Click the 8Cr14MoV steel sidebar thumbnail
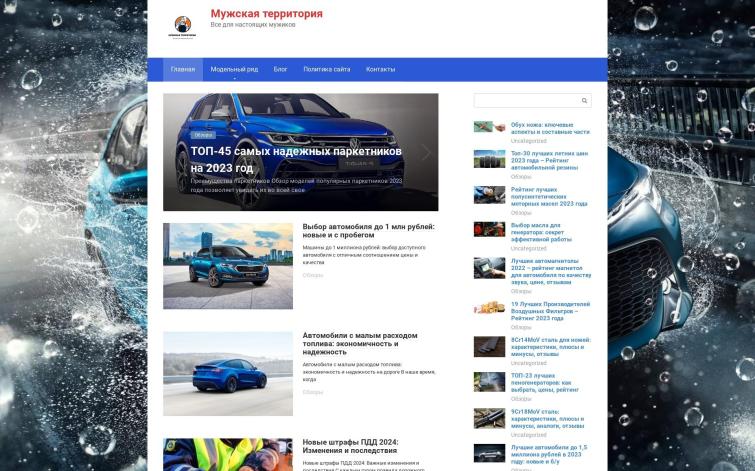The height and width of the screenshot is (471, 755). 489,346
